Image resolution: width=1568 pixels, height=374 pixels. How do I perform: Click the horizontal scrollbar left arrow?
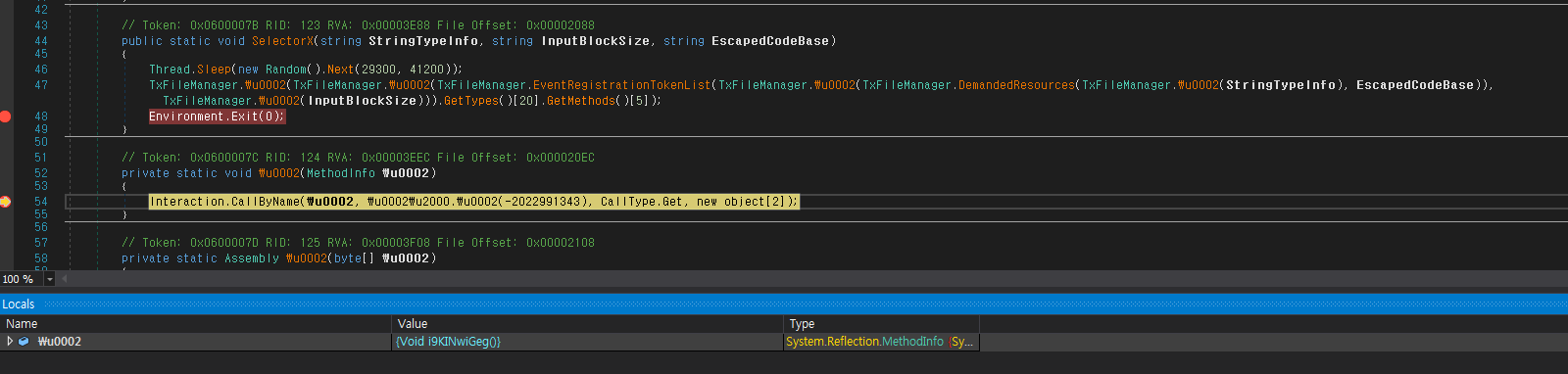pyautogui.click(x=65, y=279)
